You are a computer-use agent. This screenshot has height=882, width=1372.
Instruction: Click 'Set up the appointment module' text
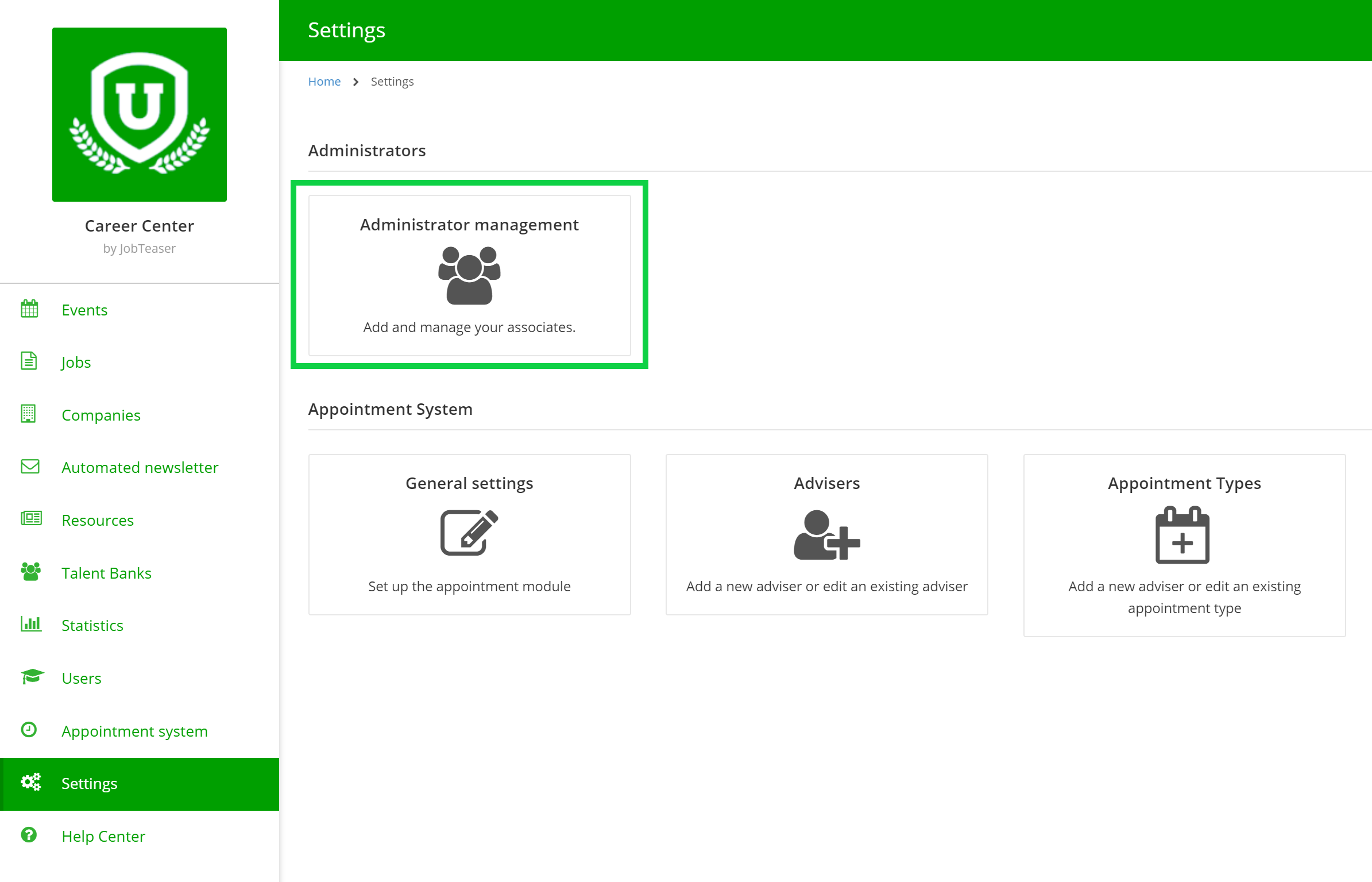point(469,587)
